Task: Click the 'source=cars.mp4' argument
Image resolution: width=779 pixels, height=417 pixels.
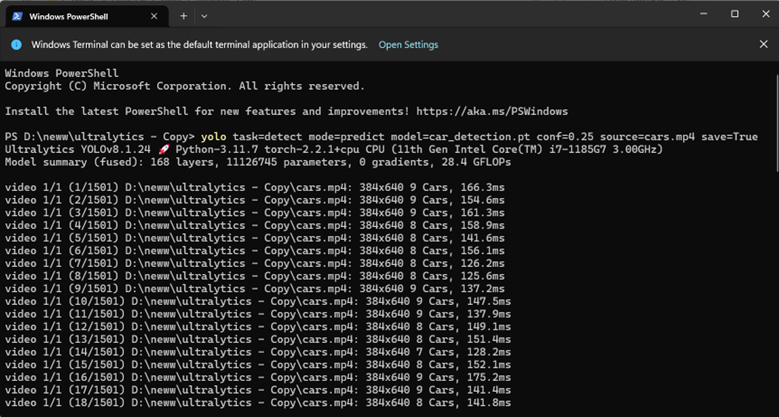Action: [647, 137]
